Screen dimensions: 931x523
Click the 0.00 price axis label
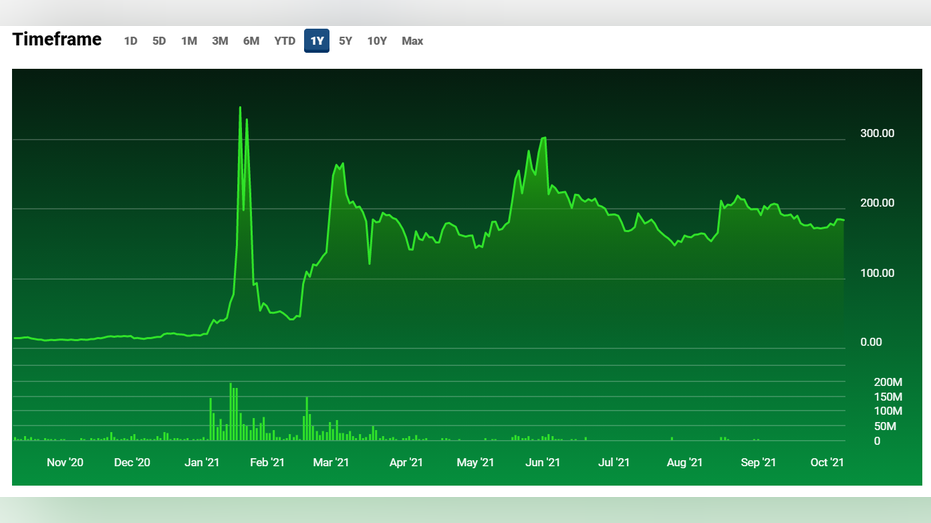click(x=871, y=342)
